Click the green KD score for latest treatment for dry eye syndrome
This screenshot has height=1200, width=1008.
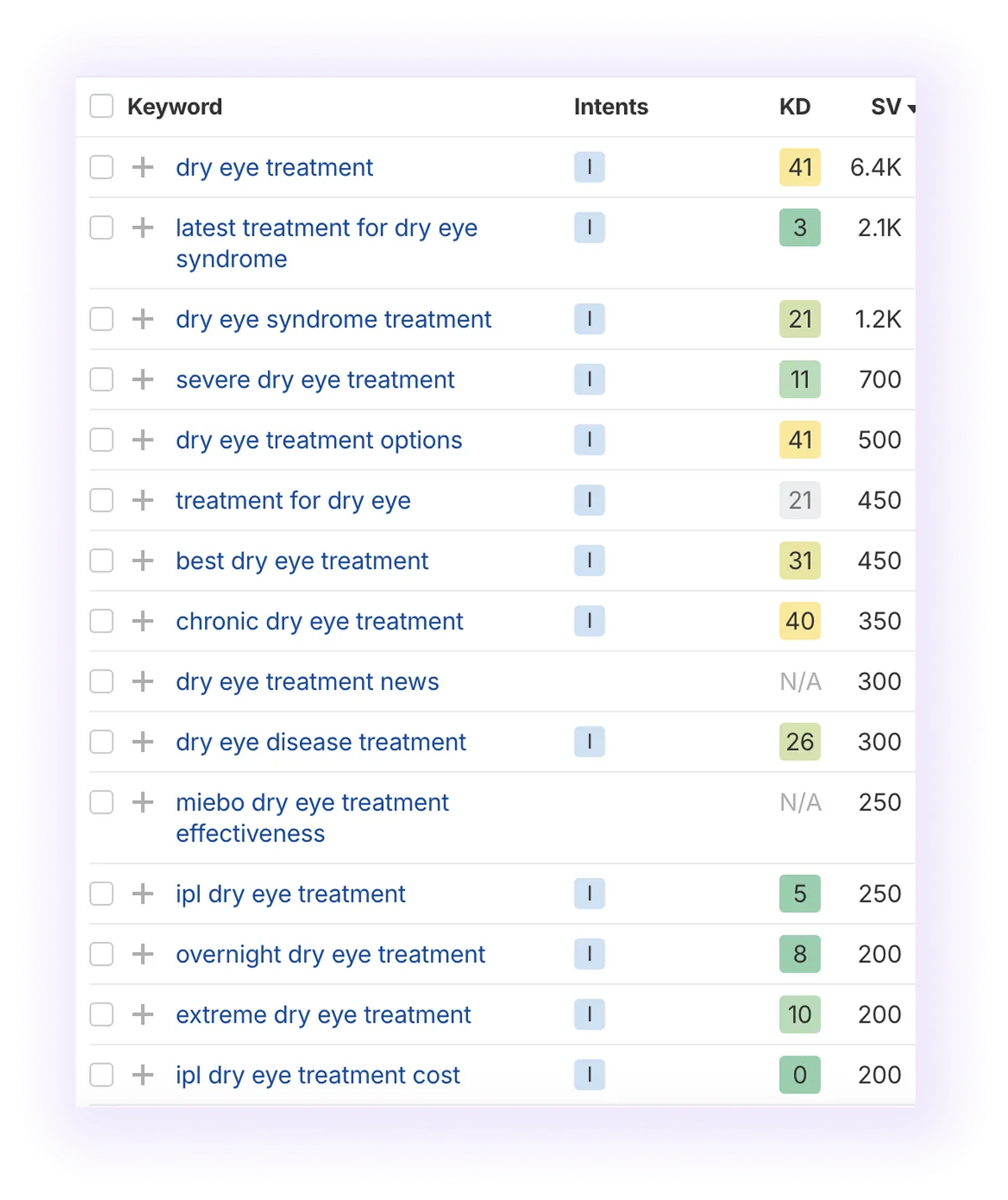(x=799, y=228)
